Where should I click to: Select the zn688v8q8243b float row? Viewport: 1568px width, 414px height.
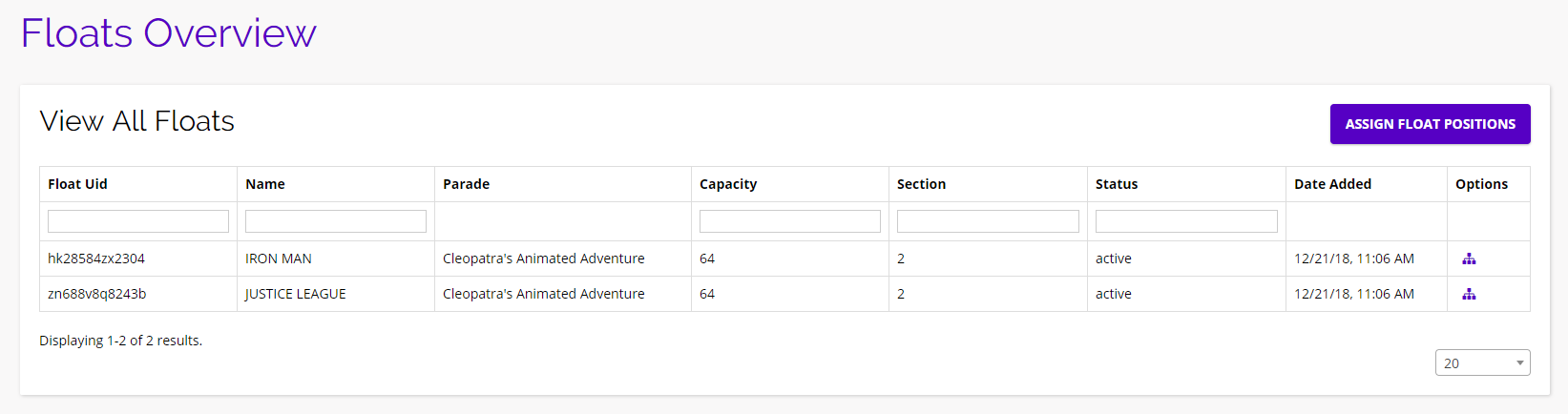(x=97, y=294)
